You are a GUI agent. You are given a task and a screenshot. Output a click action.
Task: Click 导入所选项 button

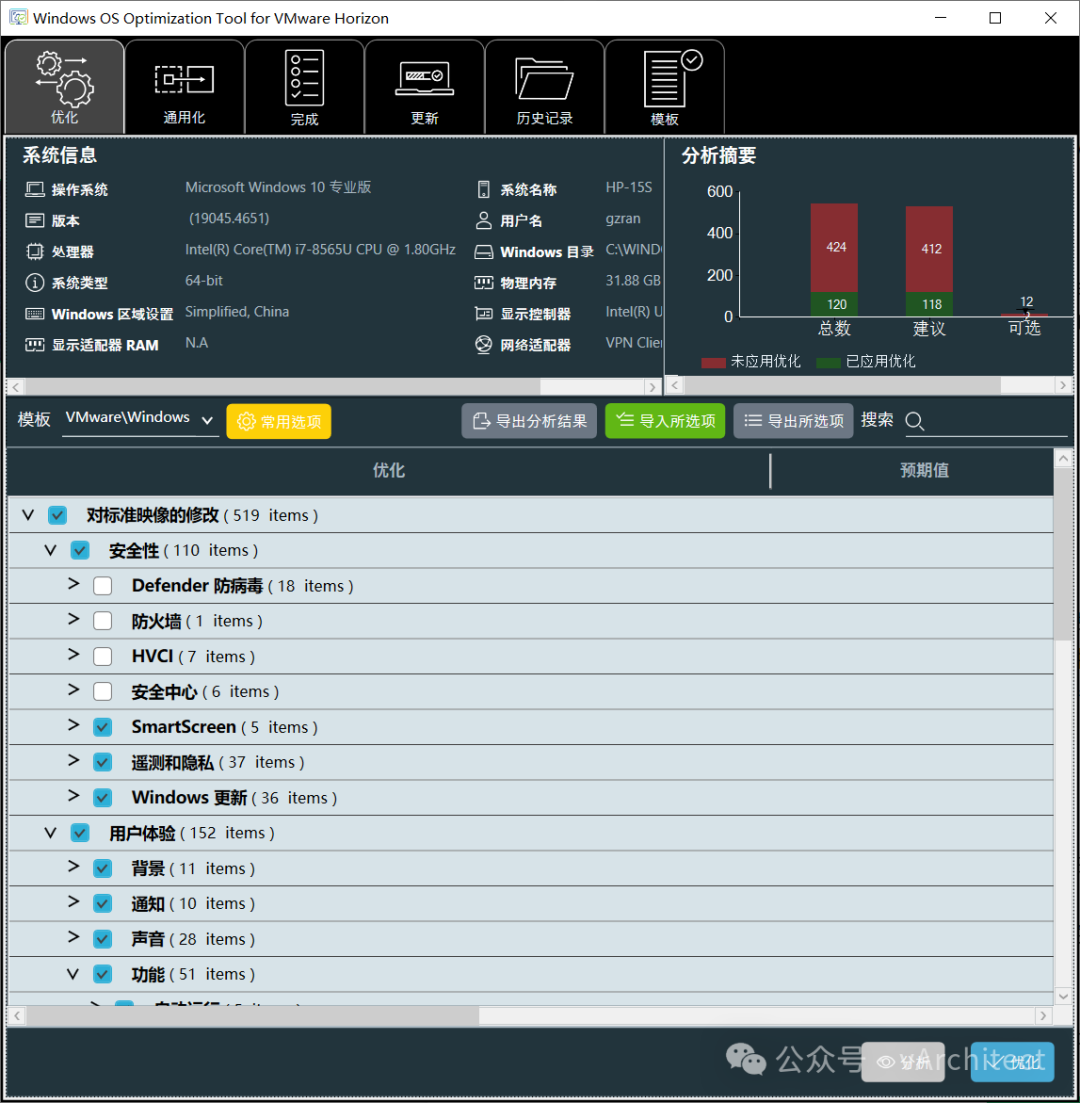pyautogui.click(x=665, y=421)
